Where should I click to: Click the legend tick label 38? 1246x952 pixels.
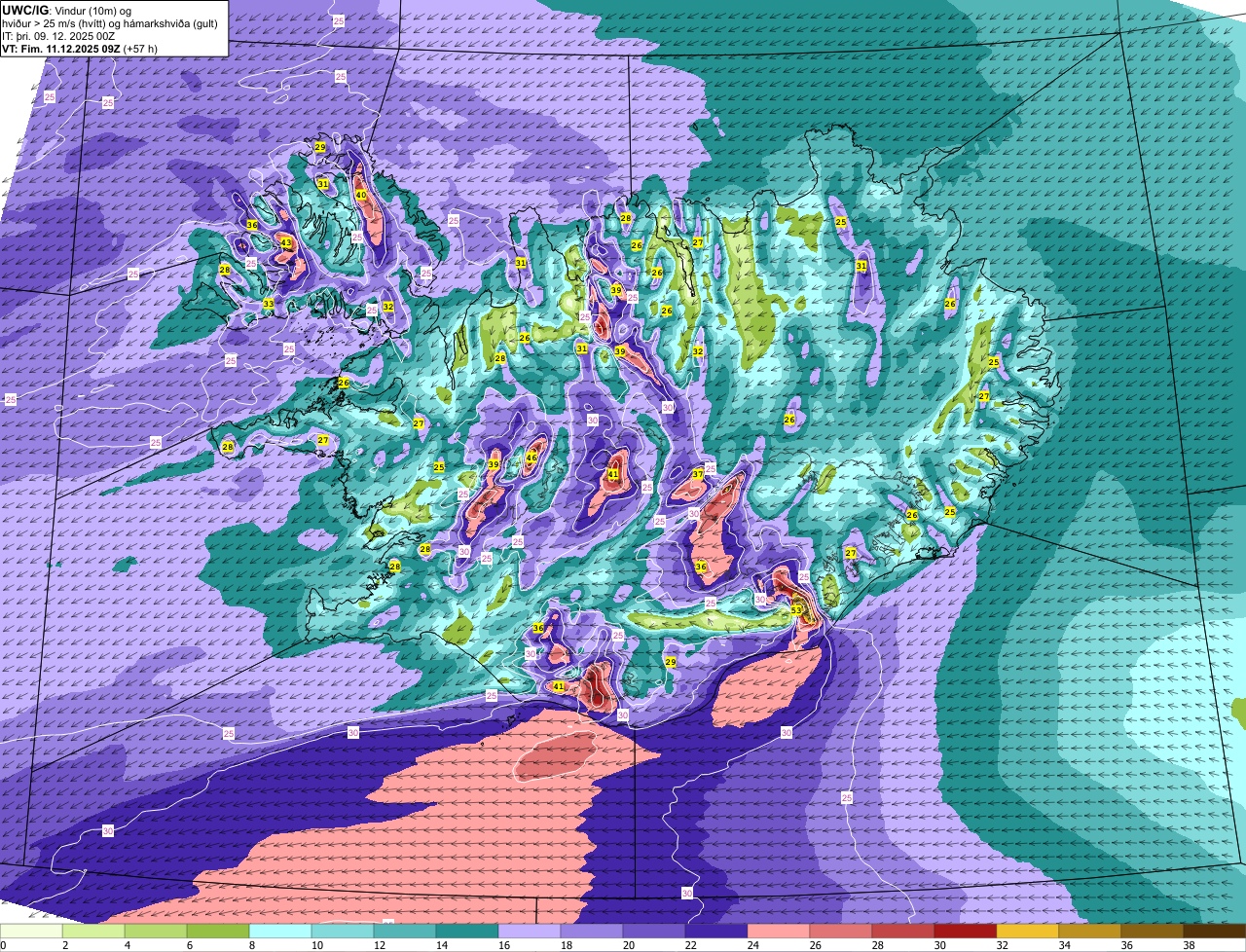click(1191, 945)
